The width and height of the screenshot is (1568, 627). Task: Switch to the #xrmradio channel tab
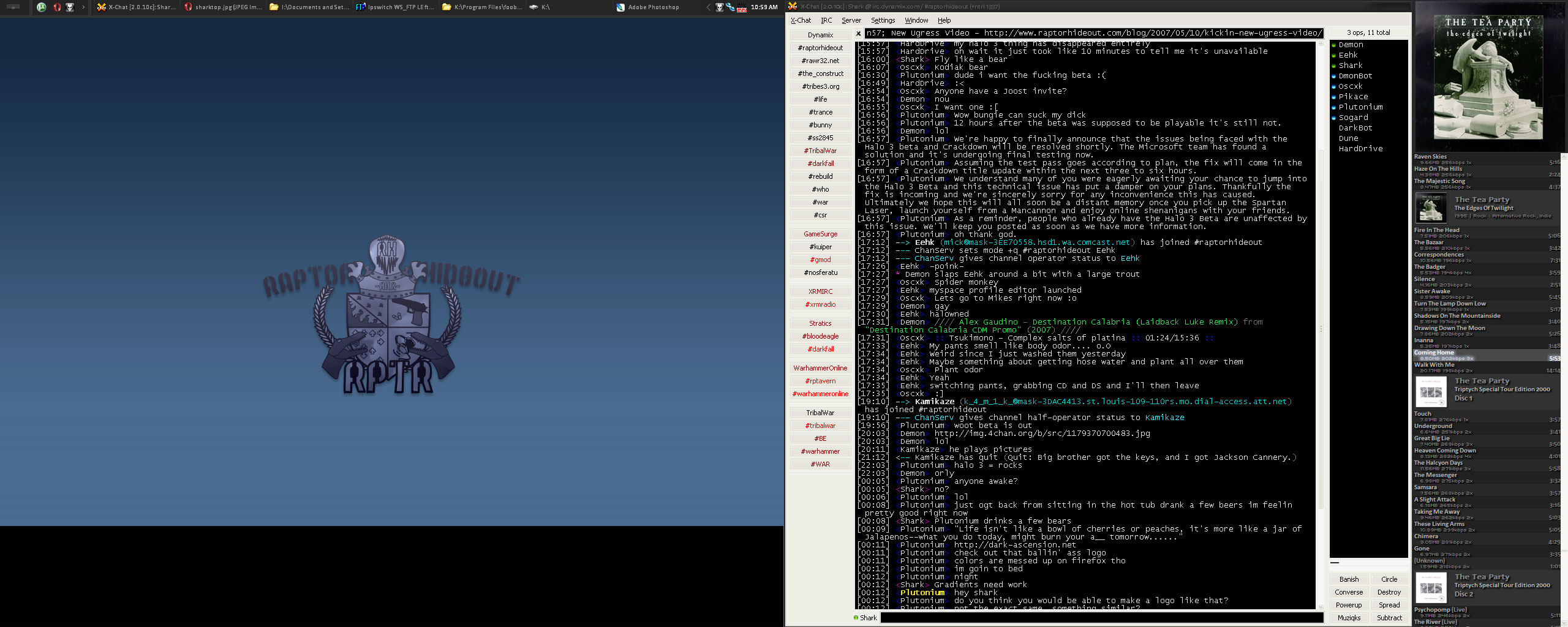coord(820,304)
